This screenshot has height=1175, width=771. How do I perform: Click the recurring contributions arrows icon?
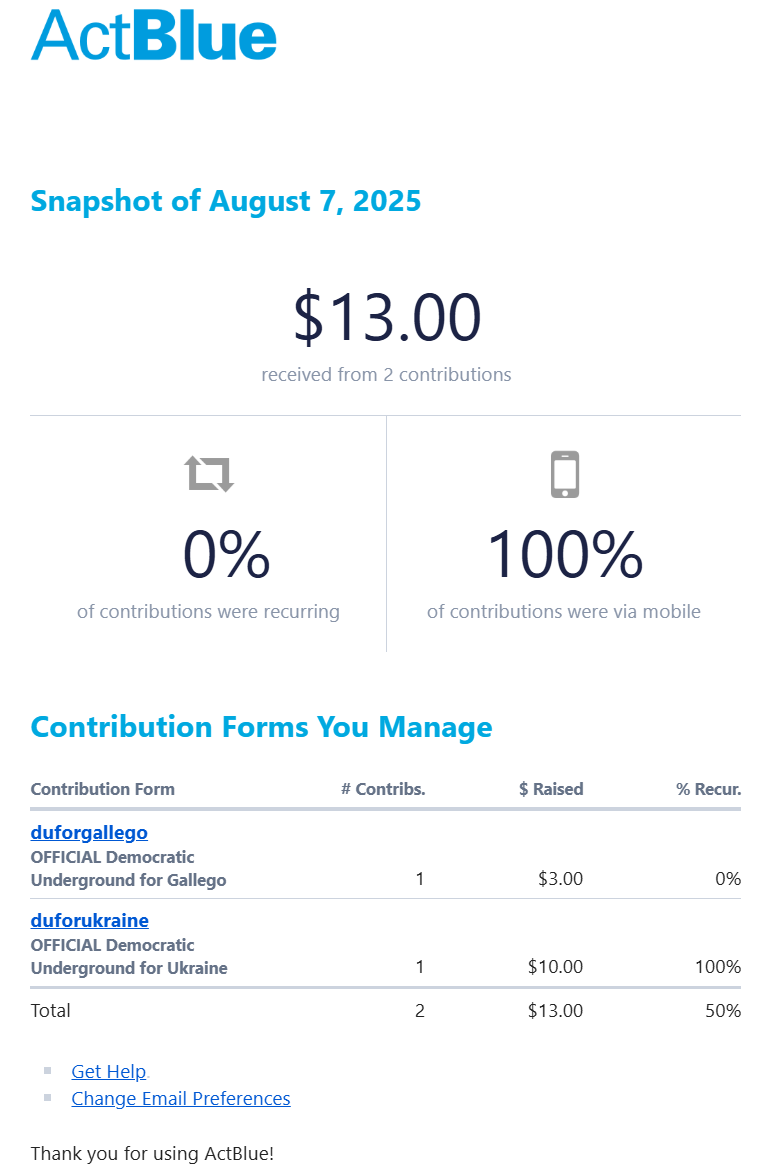[209, 473]
